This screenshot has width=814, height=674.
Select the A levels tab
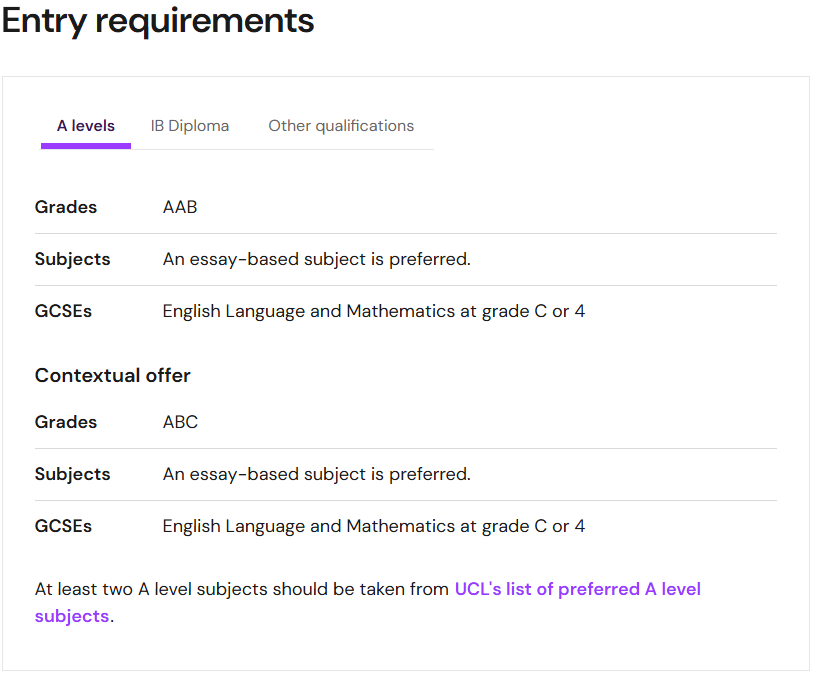[x=86, y=126]
